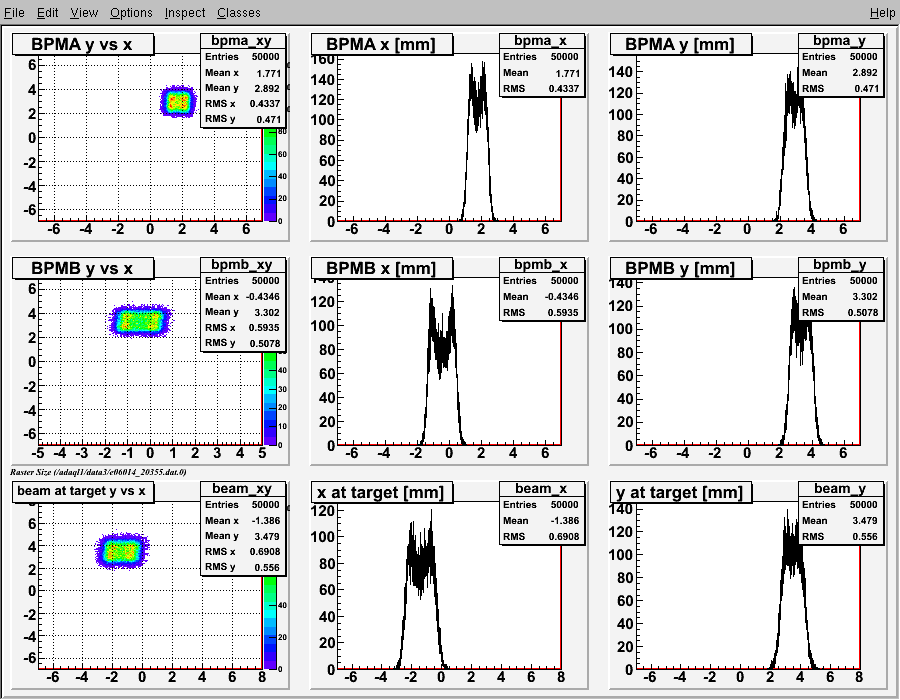Select the 'BPMA y vs x' title box
Screen dimensions: 900x700
(x=83, y=44)
